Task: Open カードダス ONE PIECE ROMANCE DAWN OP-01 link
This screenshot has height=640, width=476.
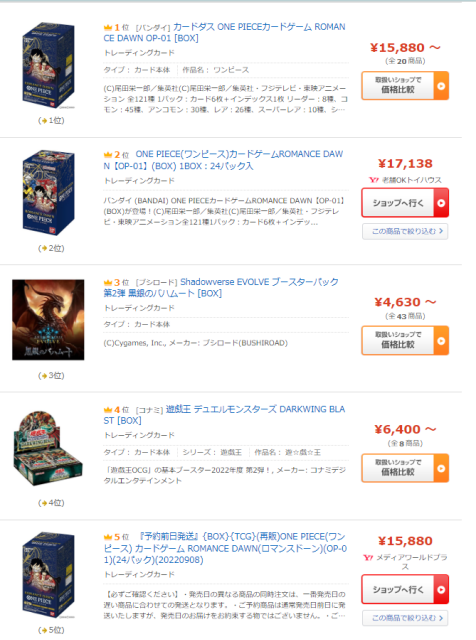Action: 225,32
